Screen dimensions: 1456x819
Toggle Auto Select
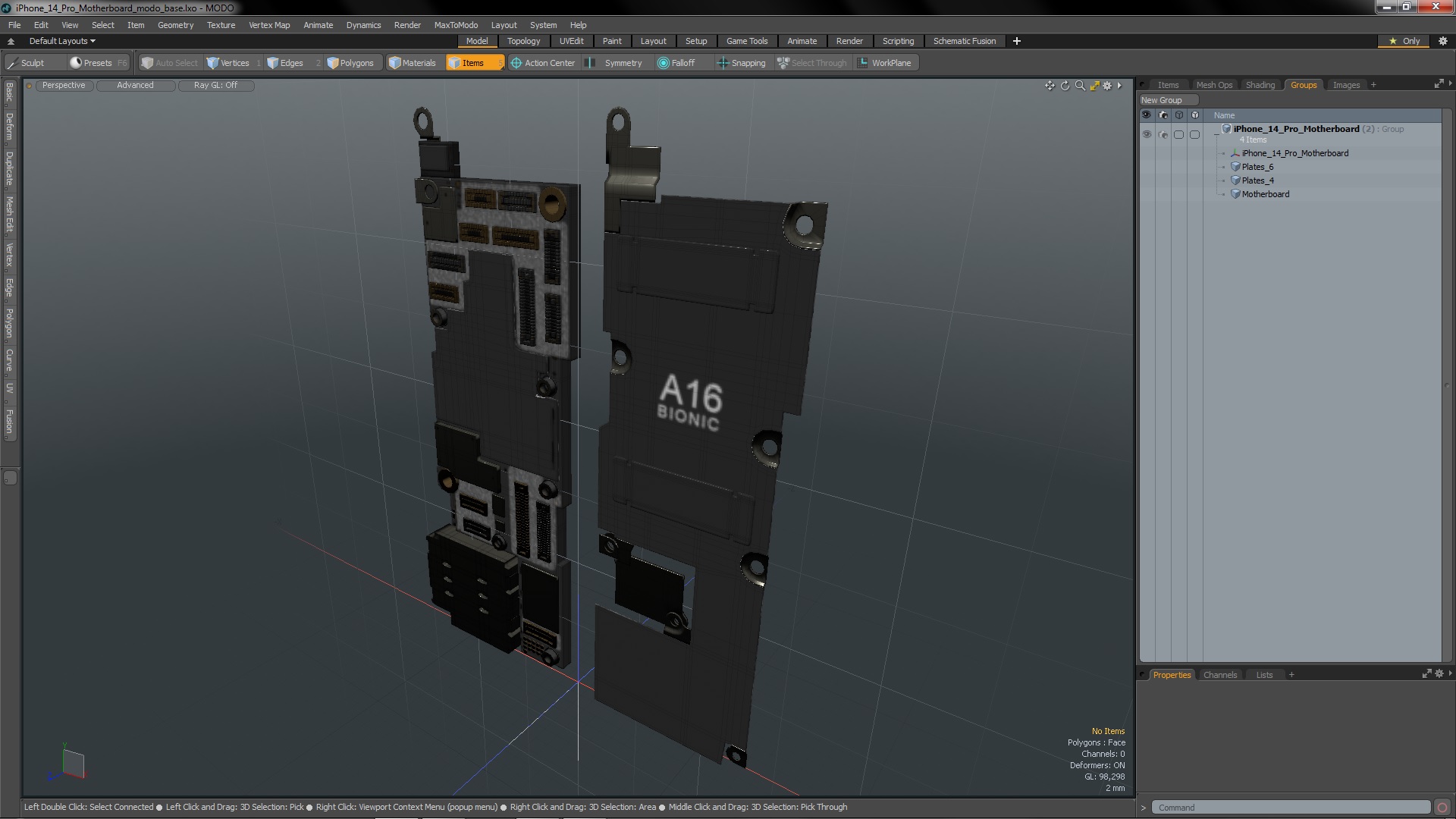170,63
